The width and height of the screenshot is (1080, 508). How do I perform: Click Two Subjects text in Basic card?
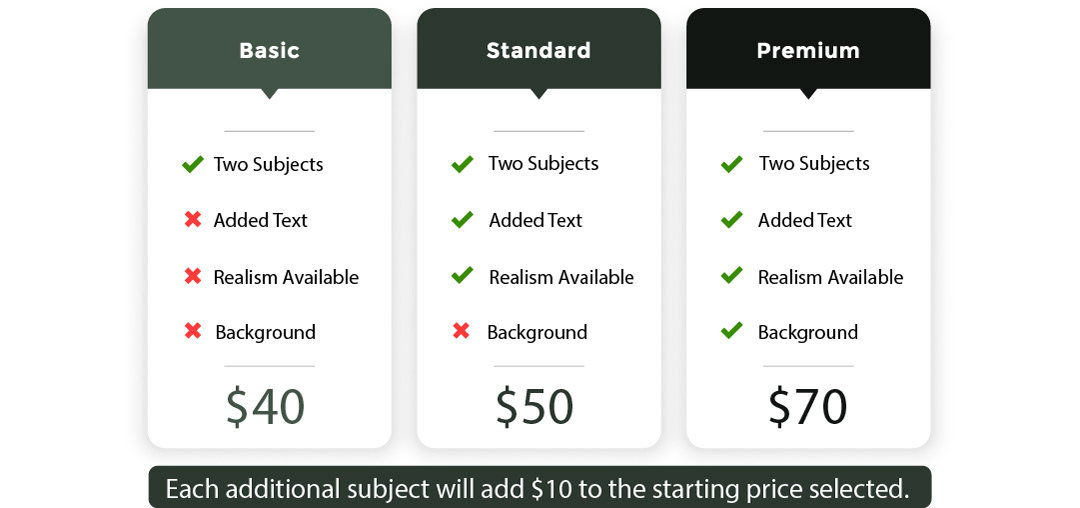[268, 165]
